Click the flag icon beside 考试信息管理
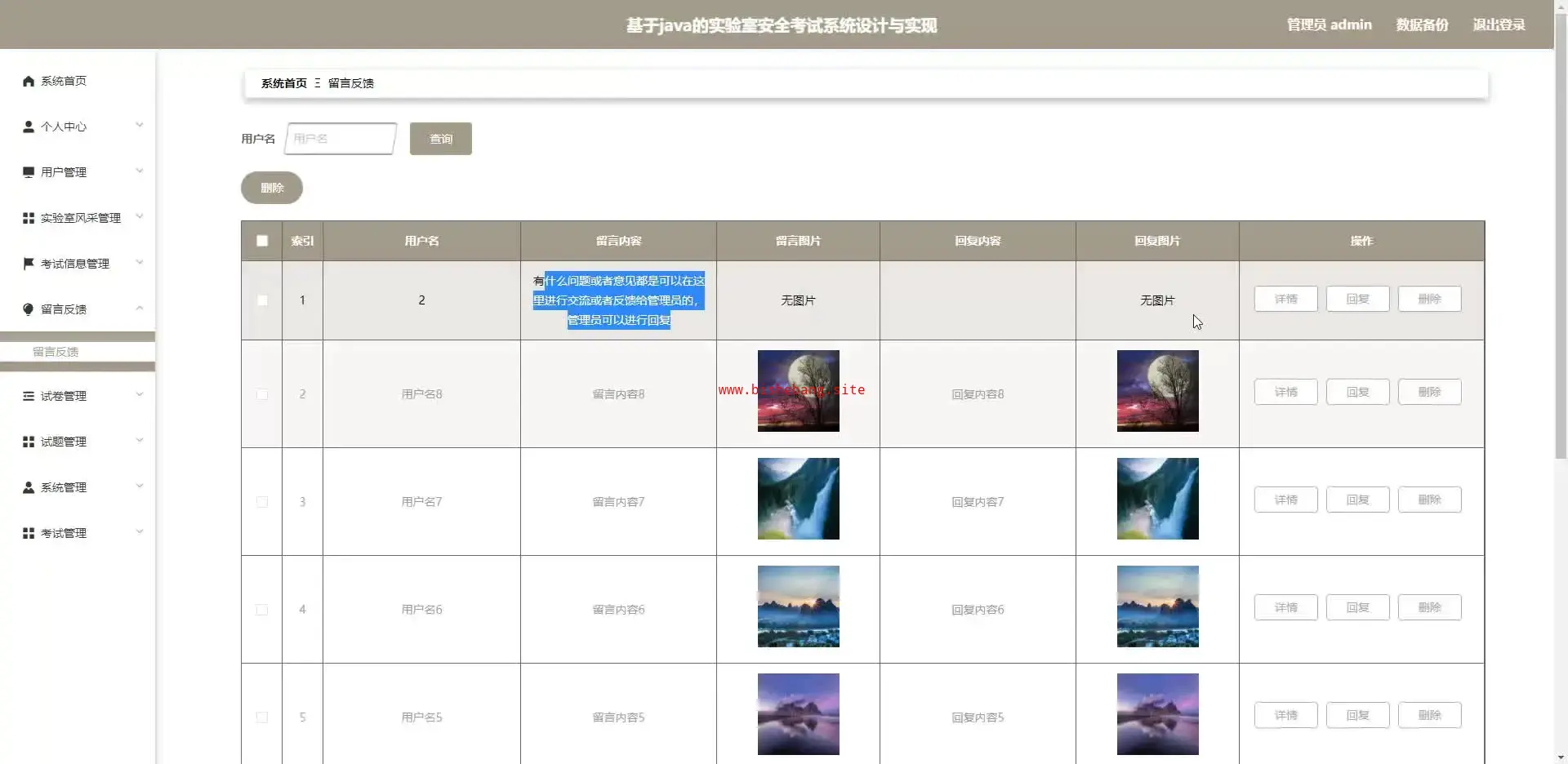 point(29,264)
